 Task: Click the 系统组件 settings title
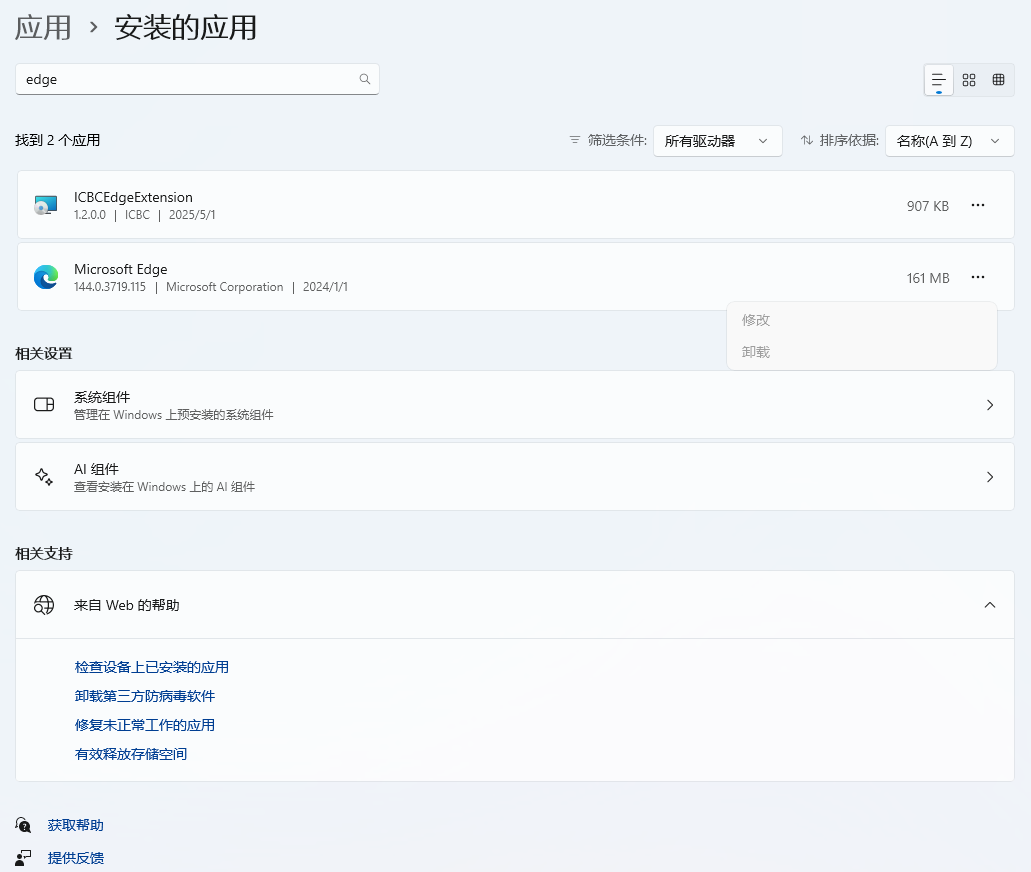[x=102, y=397]
